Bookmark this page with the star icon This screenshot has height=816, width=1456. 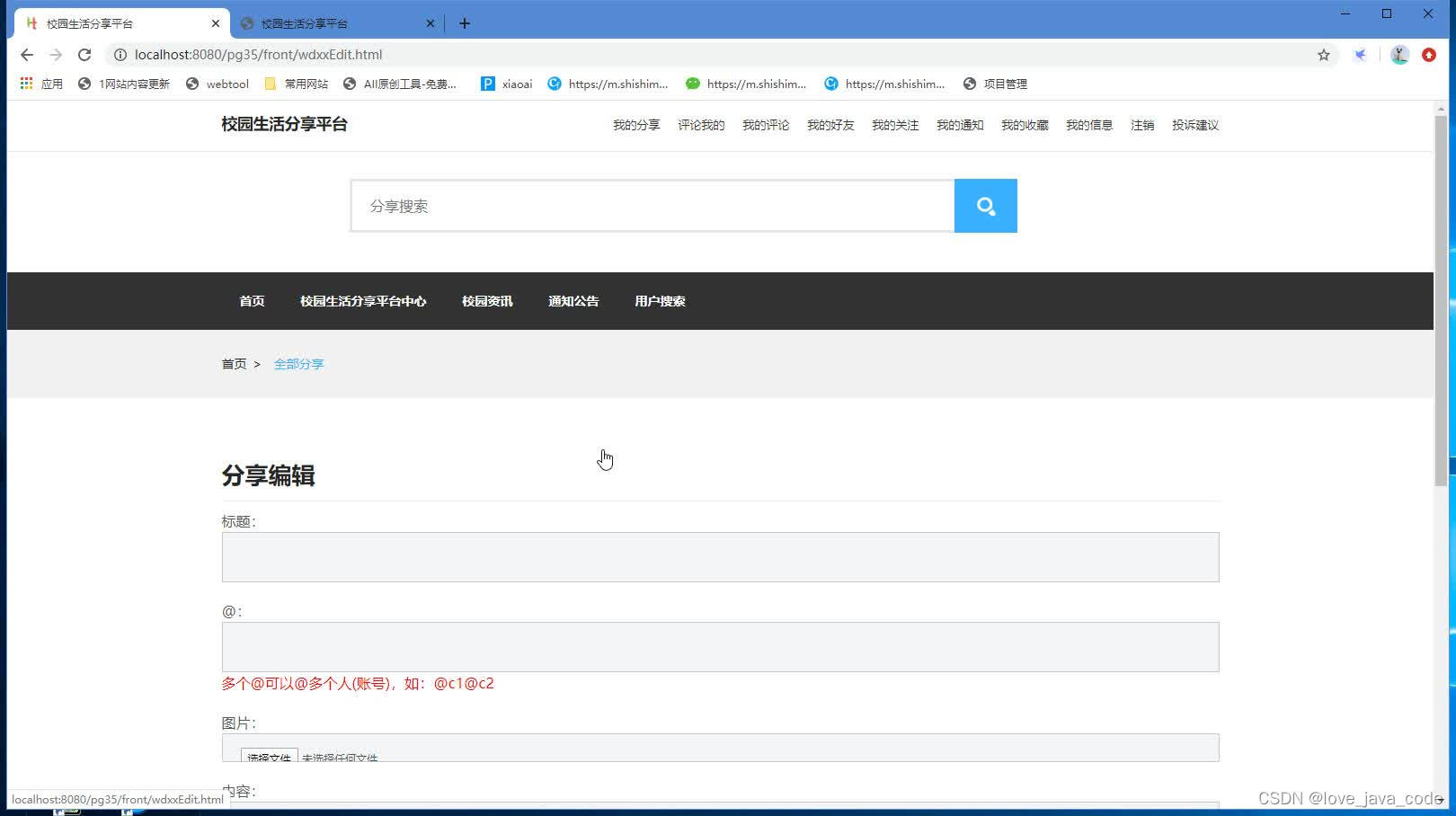pos(1324,55)
